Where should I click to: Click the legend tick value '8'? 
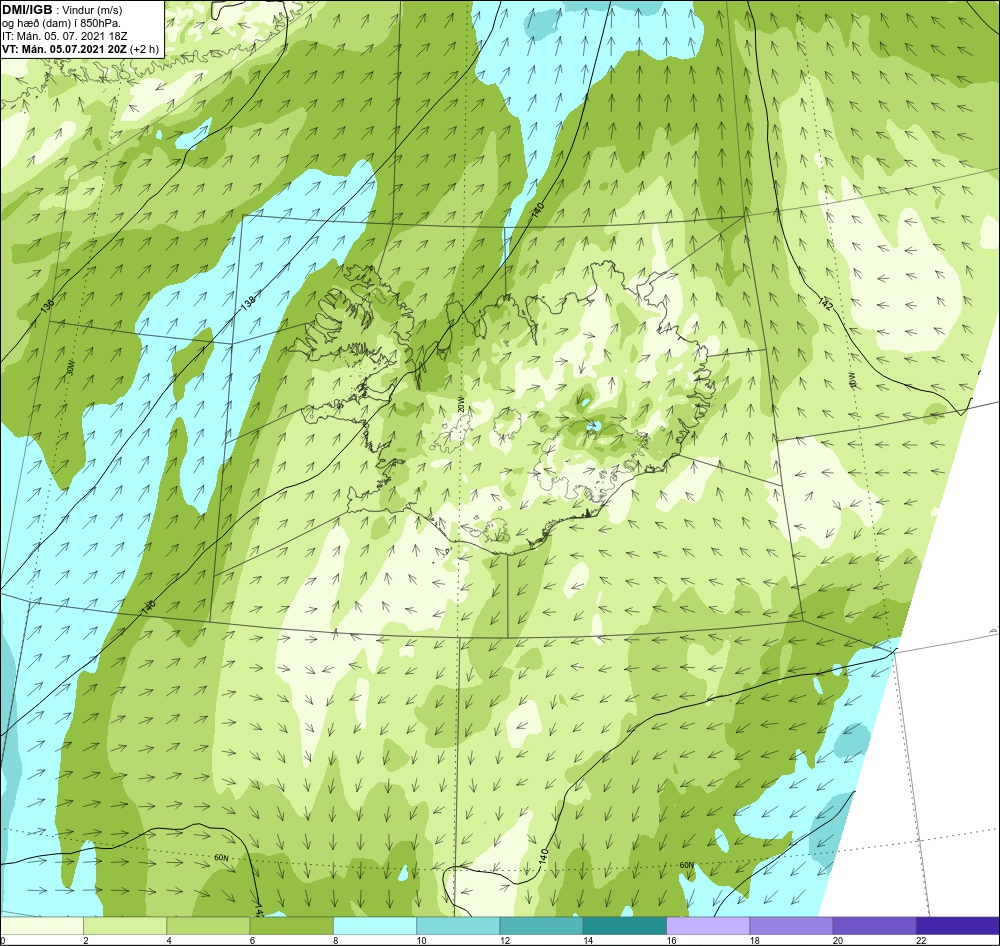pyautogui.click(x=335, y=940)
